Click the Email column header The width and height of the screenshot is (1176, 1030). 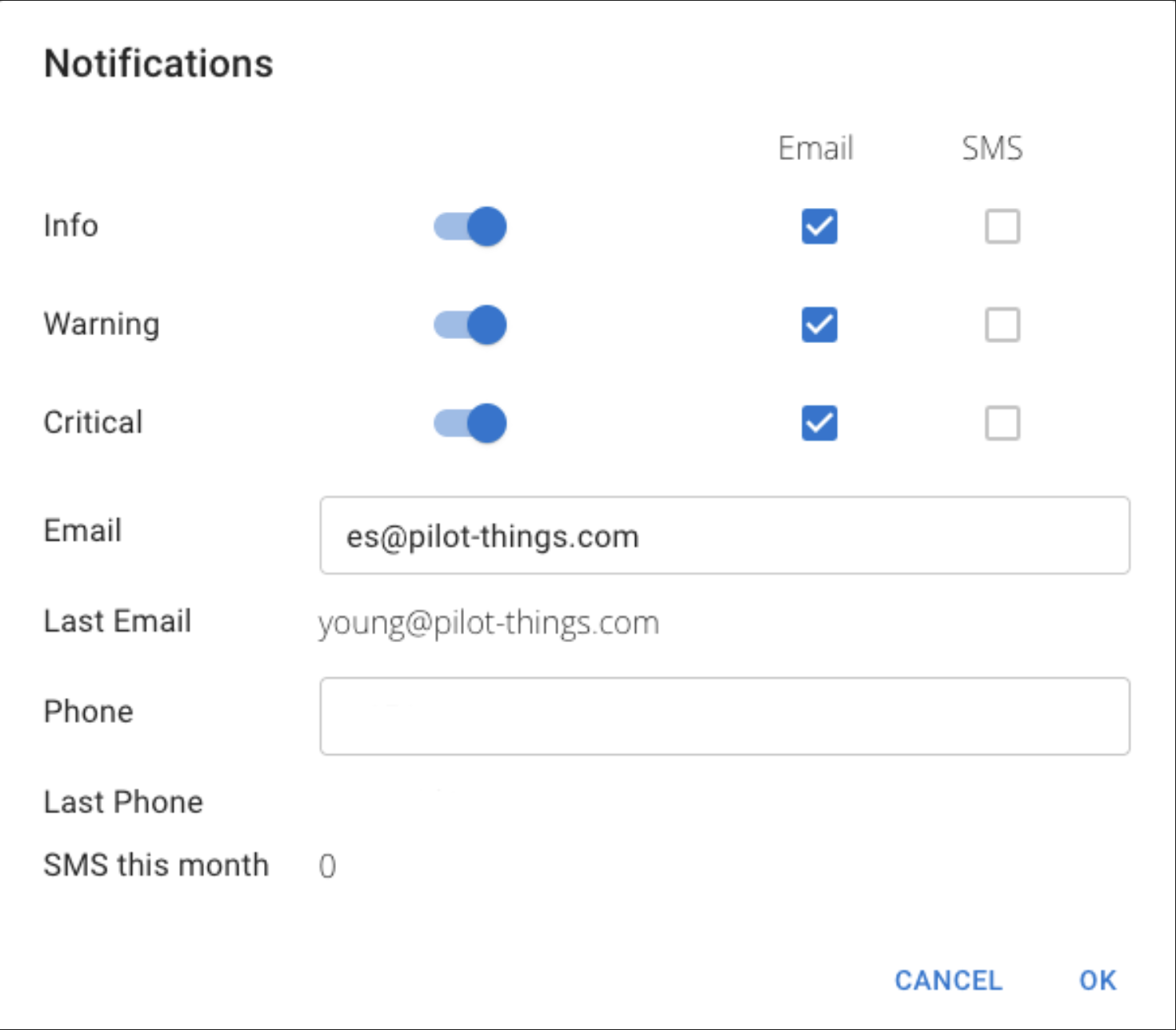click(x=816, y=148)
